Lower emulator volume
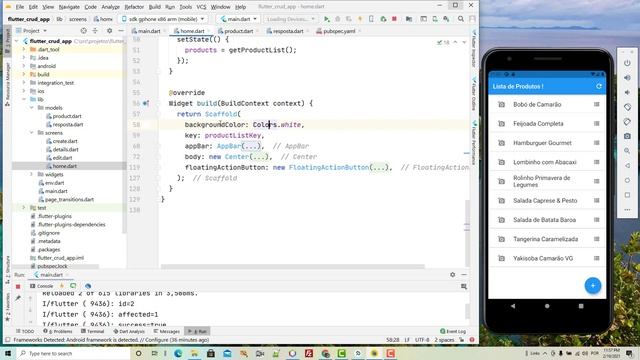Screen dimensions: 640x360 click(x=627, y=92)
